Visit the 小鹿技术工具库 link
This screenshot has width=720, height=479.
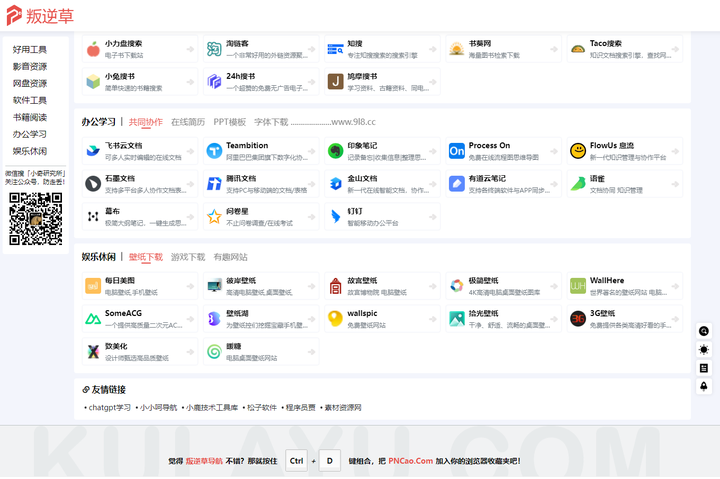pyautogui.click(x=212, y=407)
